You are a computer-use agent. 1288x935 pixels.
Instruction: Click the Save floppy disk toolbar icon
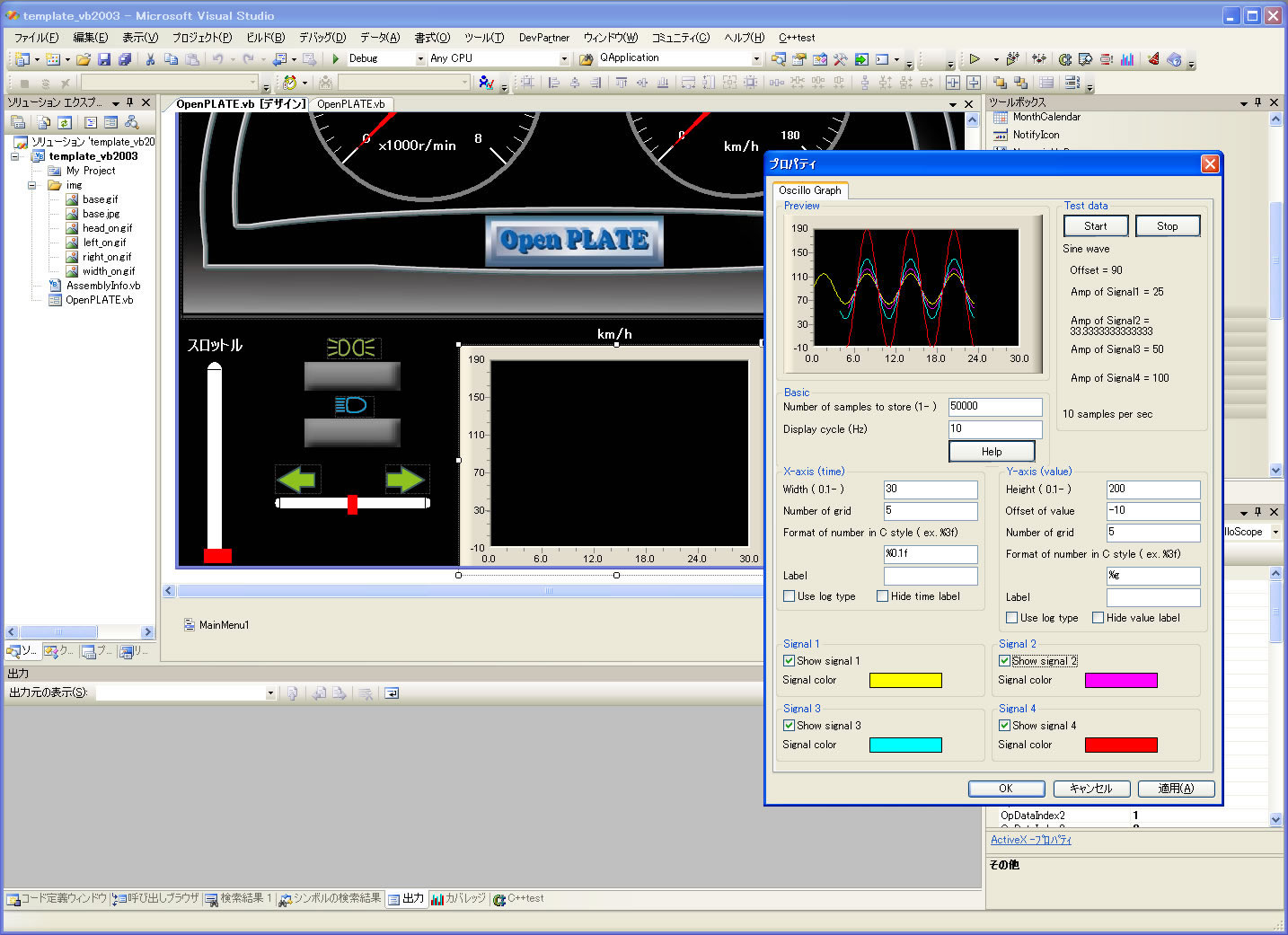click(104, 59)
